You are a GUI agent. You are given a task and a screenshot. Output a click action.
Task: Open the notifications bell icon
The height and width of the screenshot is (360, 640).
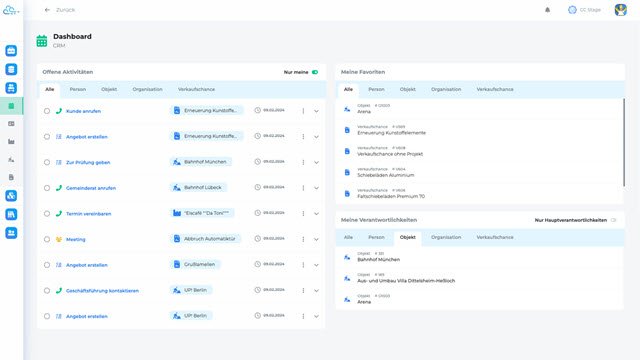(x=547, y=10)
